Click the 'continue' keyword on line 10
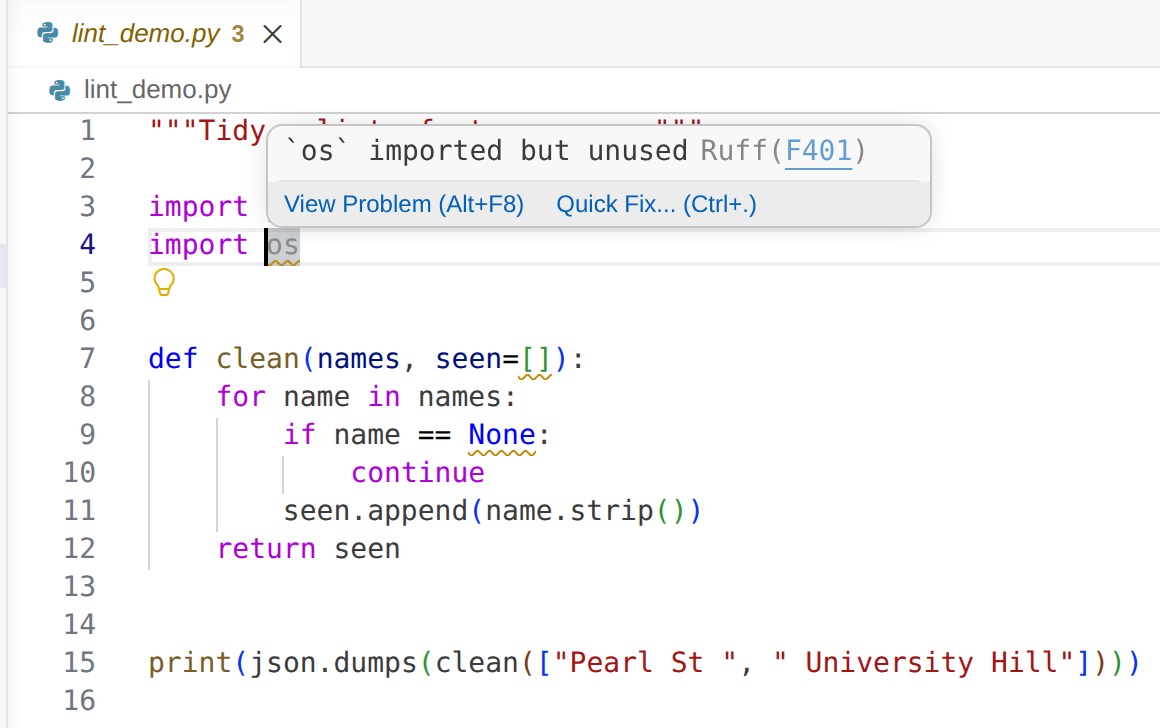 tap(418, 473)
